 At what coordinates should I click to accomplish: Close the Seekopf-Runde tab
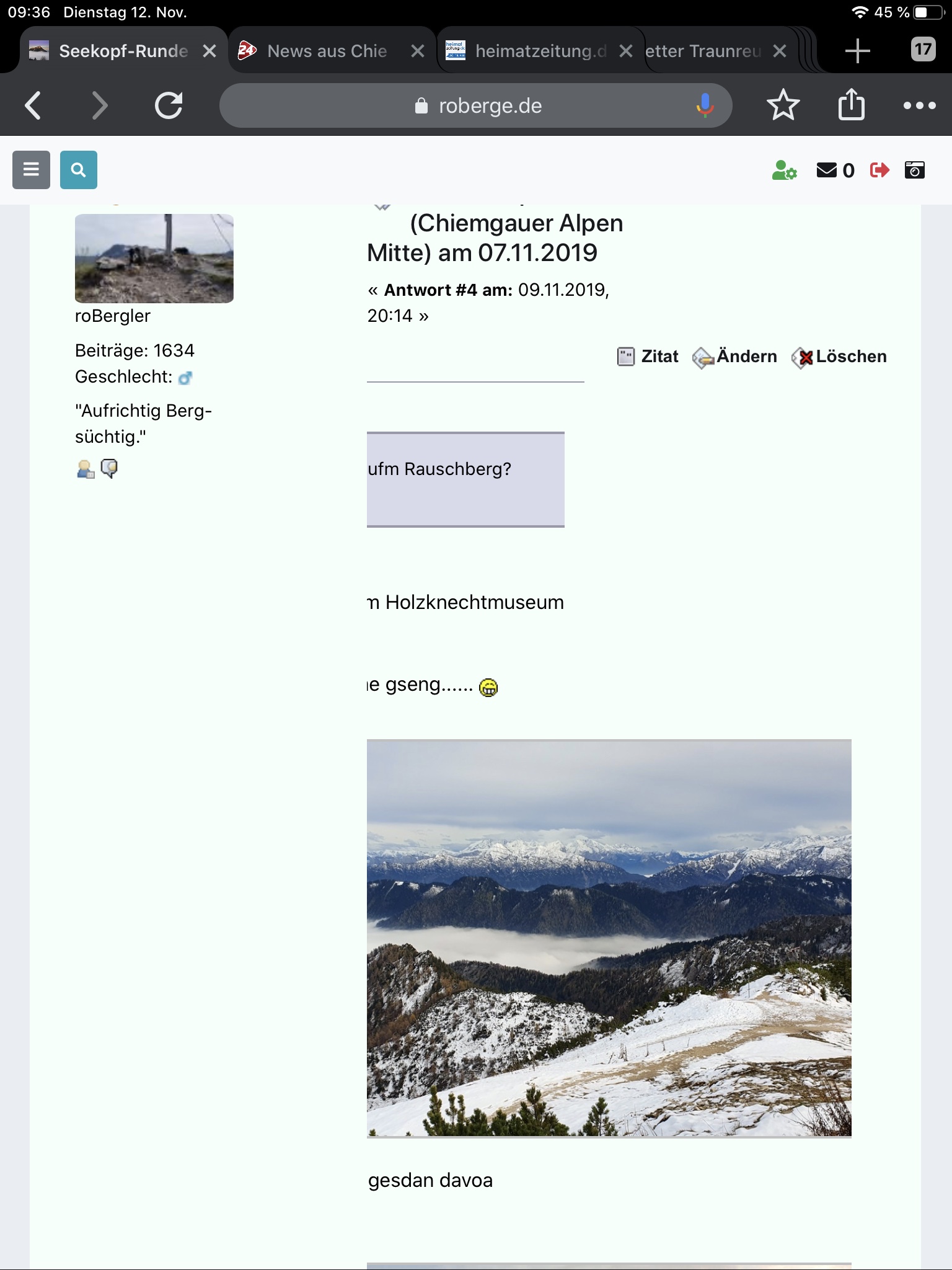pyautogui.click(x=209, y=51)
